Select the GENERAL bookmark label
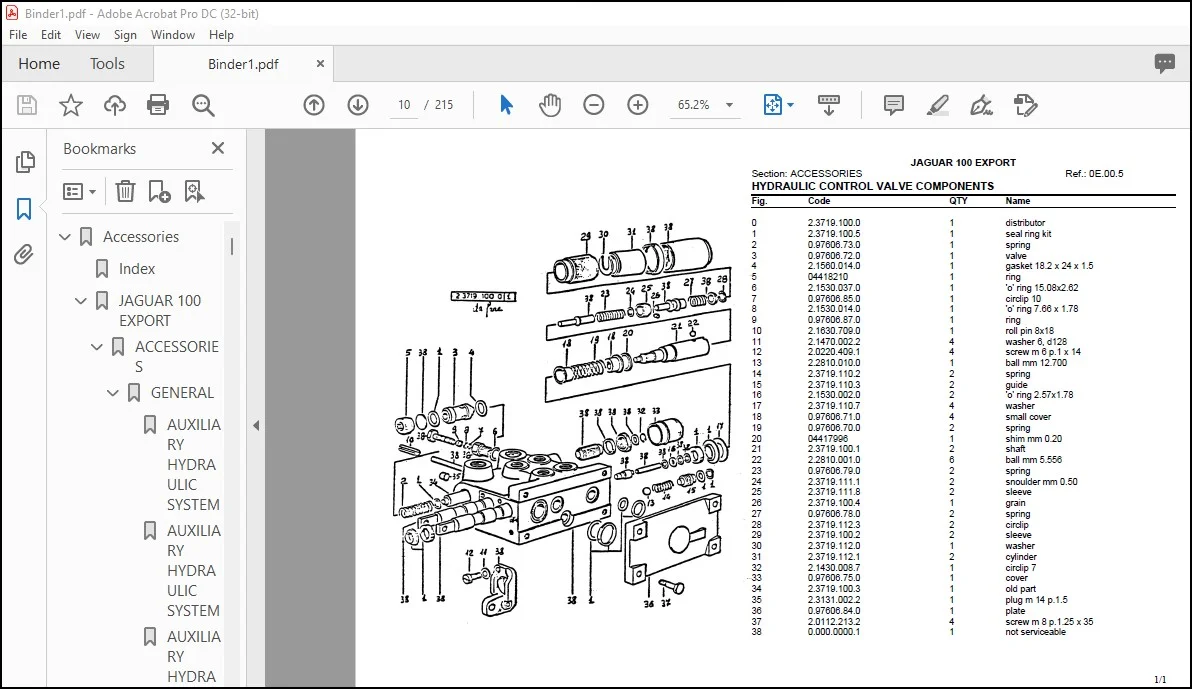The height and width of the screenshot is (689, 1192). (182, 392)
